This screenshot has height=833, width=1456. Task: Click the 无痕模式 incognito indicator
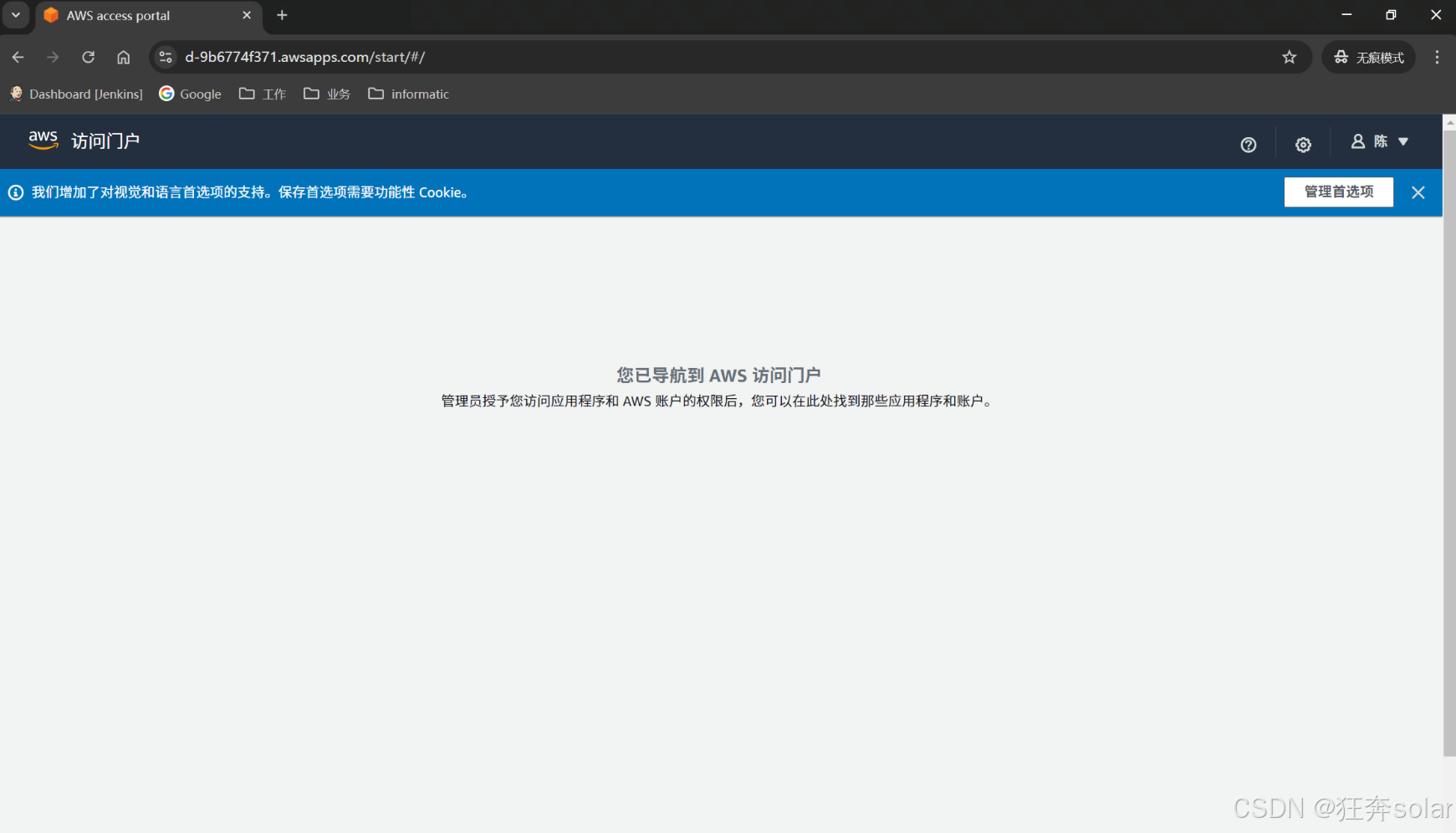(x=1368, y=57)
